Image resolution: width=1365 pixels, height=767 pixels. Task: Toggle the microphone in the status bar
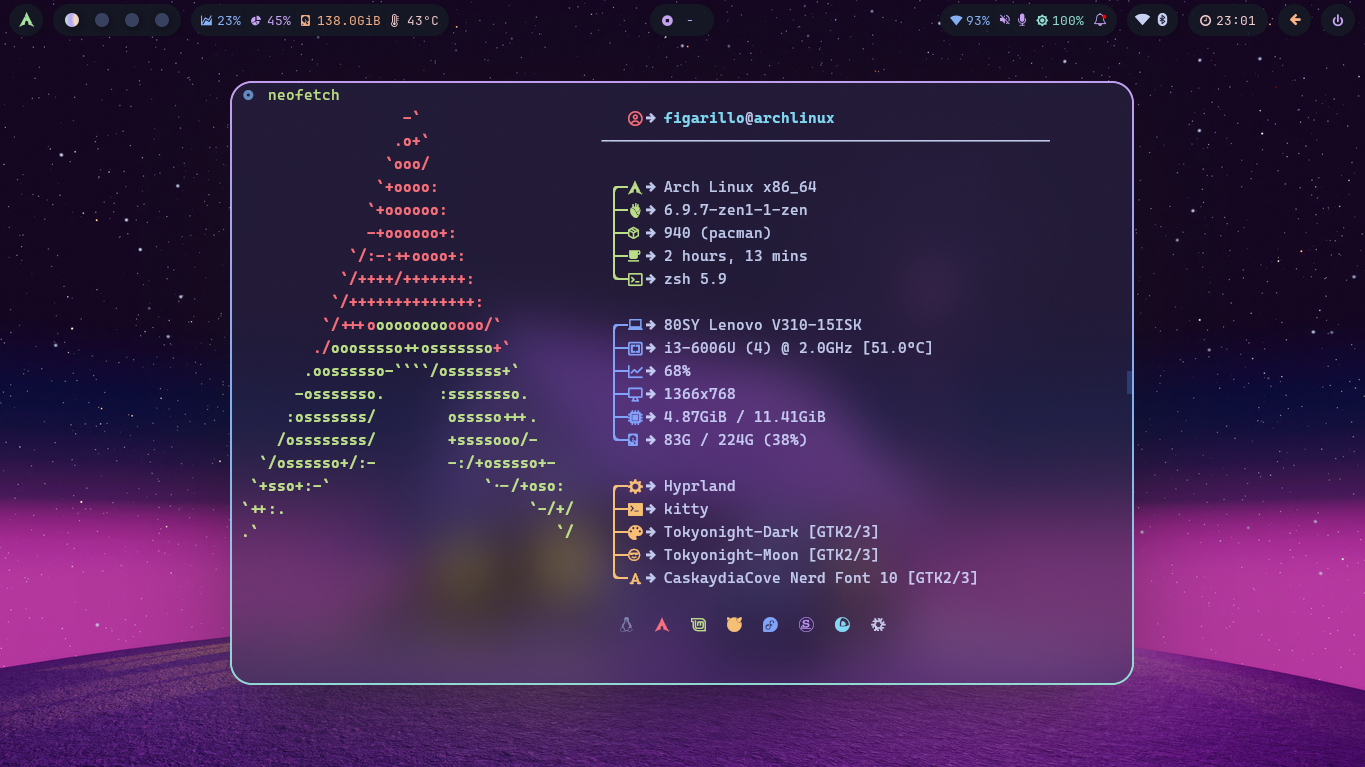(x=1022, y=20)
